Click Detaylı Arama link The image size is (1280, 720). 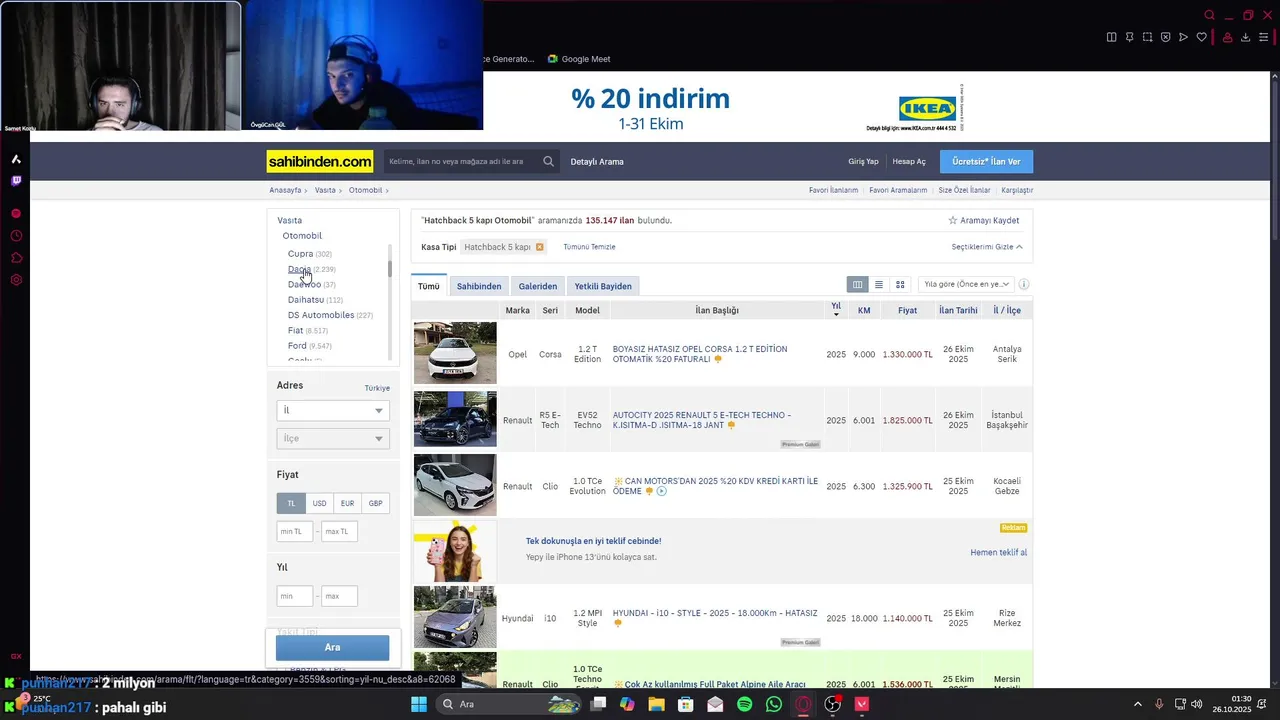[597, 161]
